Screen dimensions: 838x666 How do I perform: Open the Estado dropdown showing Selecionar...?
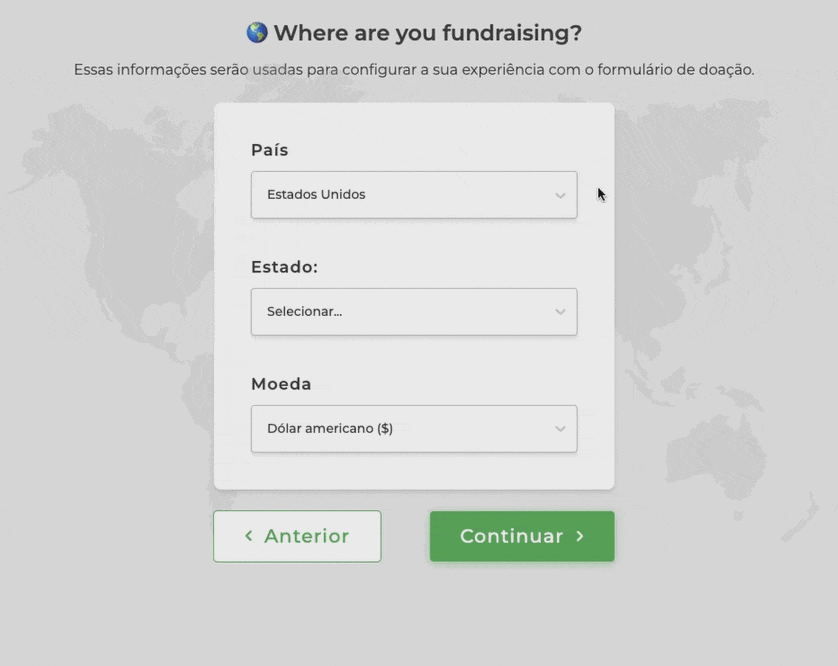(414, 311)
